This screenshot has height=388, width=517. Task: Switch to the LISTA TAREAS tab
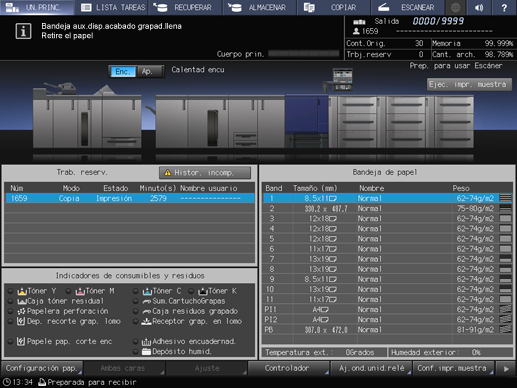tap(112, 7)
